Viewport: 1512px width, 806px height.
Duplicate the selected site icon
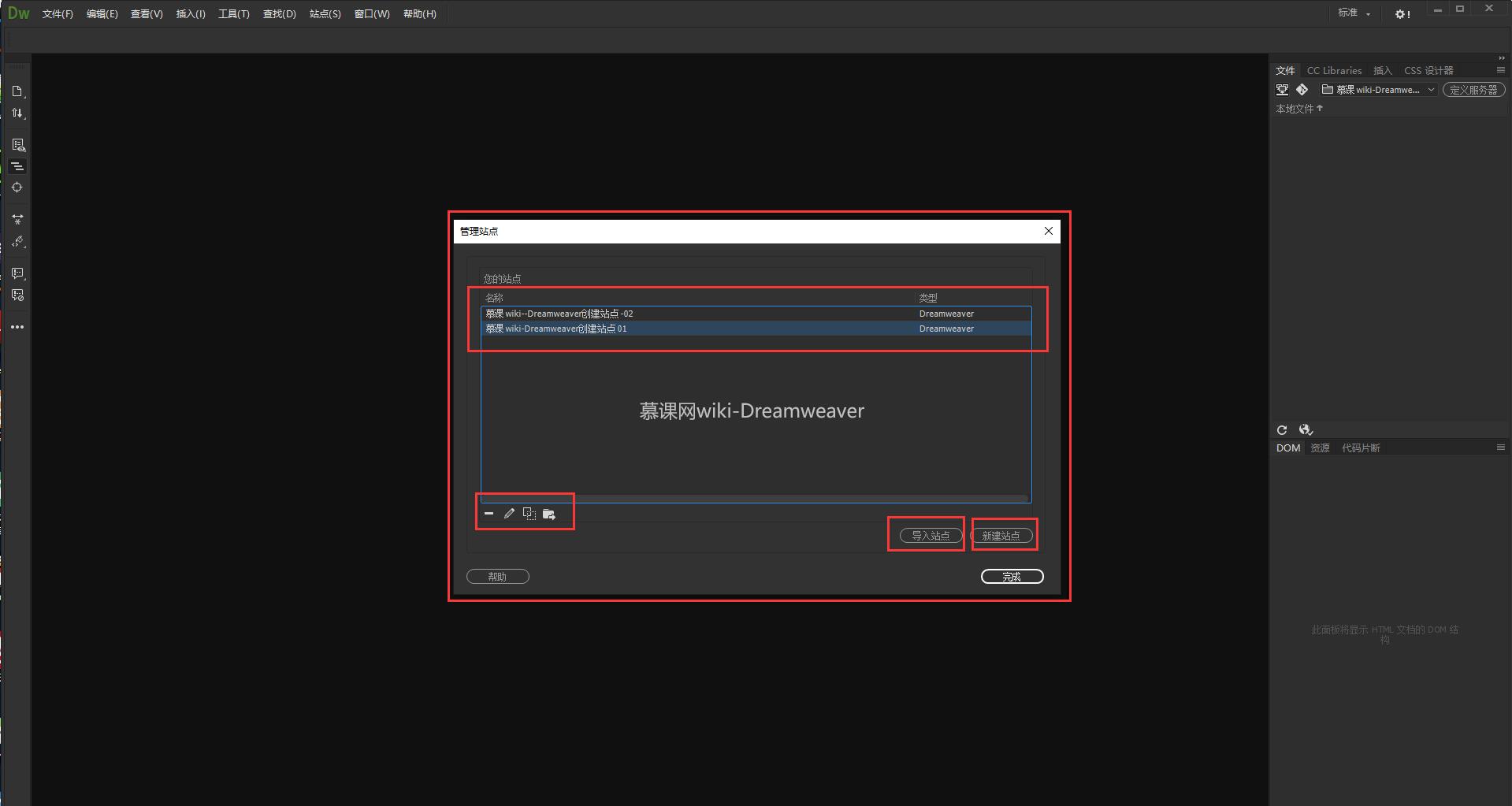tap(529, 514)
